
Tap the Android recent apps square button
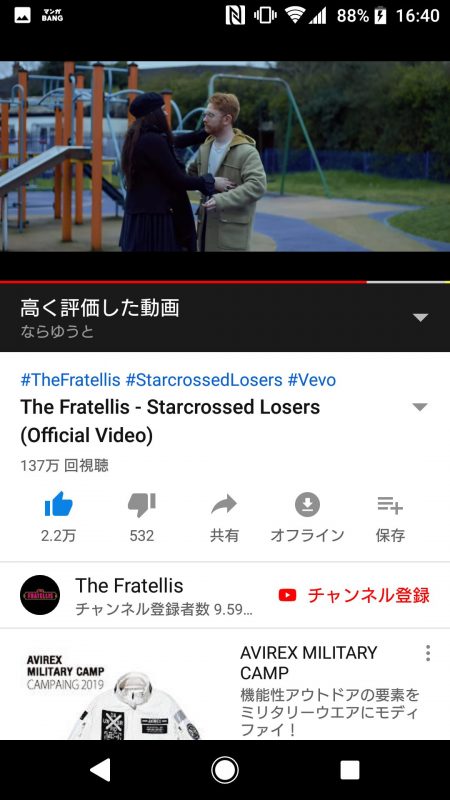pos(350,770)
